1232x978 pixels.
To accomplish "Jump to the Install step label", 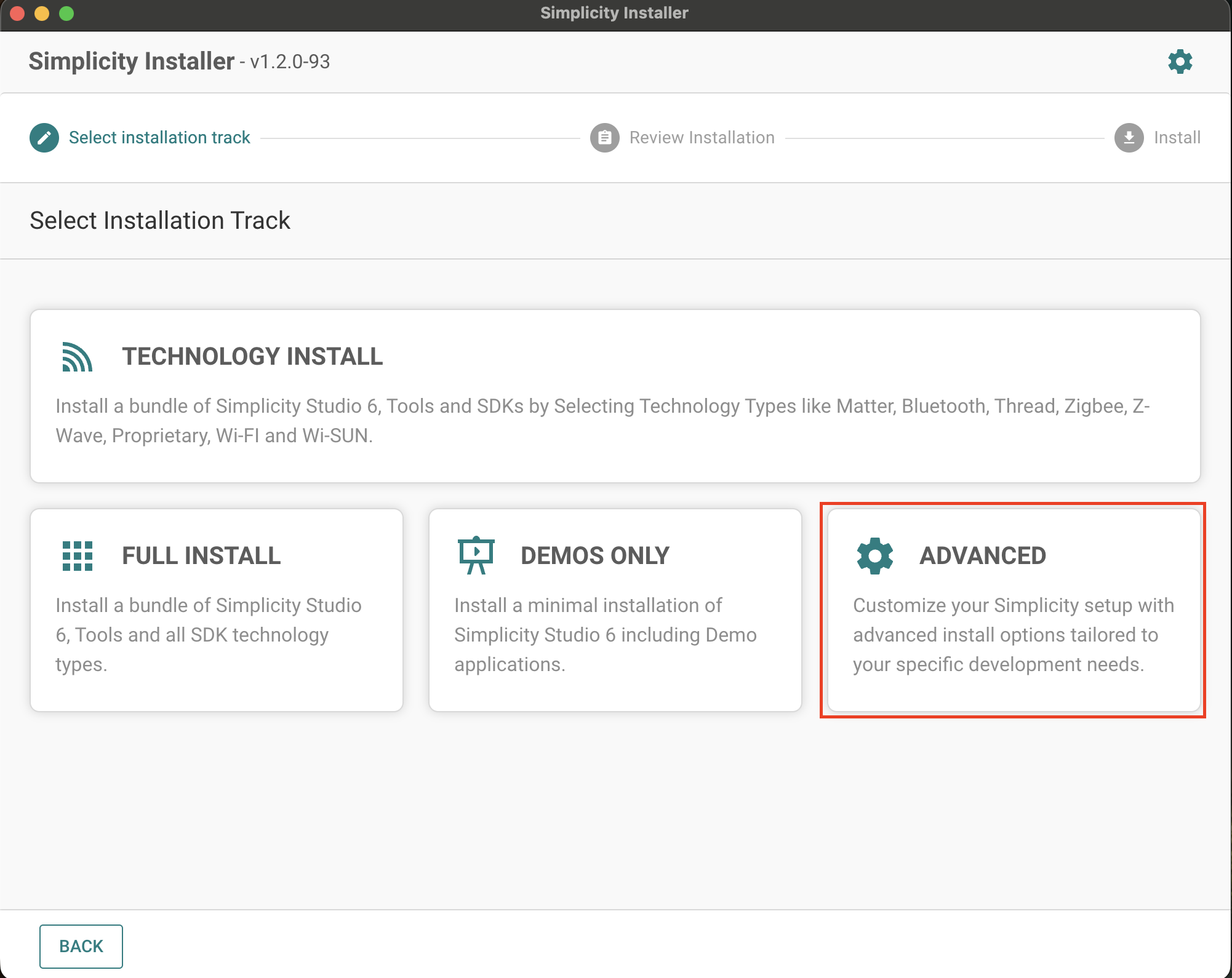I will click(x=1177, y=138).
